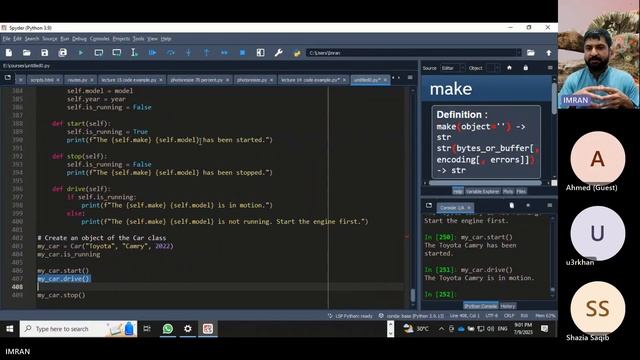Switch to scripts.html editor tab
640x360 pixels.
(x=42, y=80)
